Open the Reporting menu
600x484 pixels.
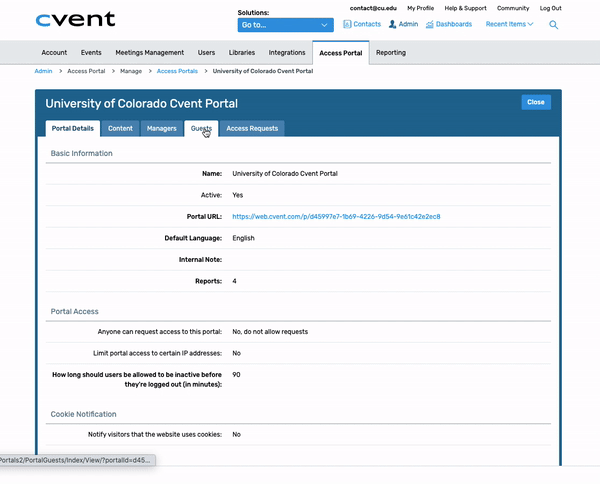pos(391,52)
